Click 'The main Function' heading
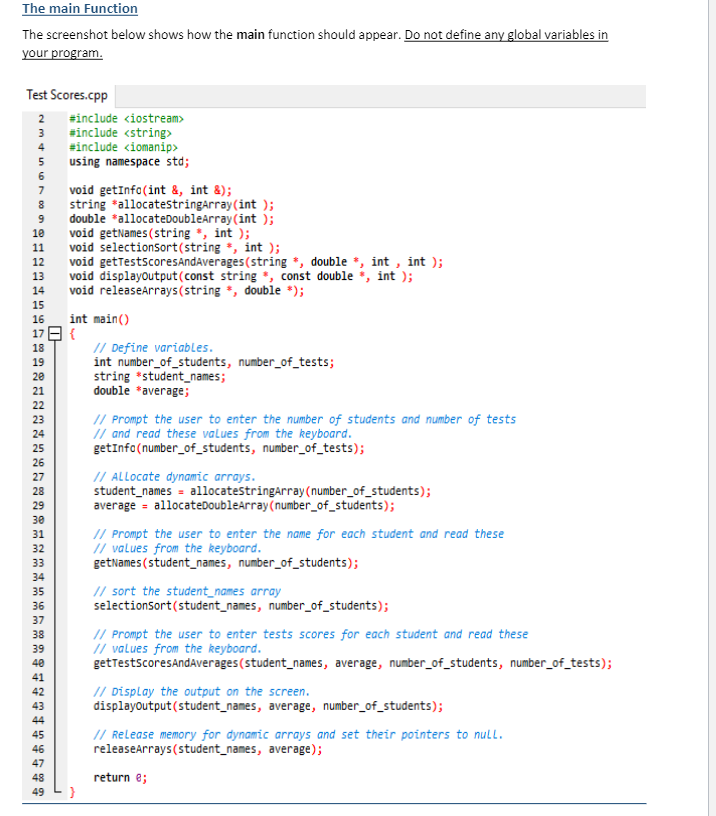716x816 pixels. point(80,8)
